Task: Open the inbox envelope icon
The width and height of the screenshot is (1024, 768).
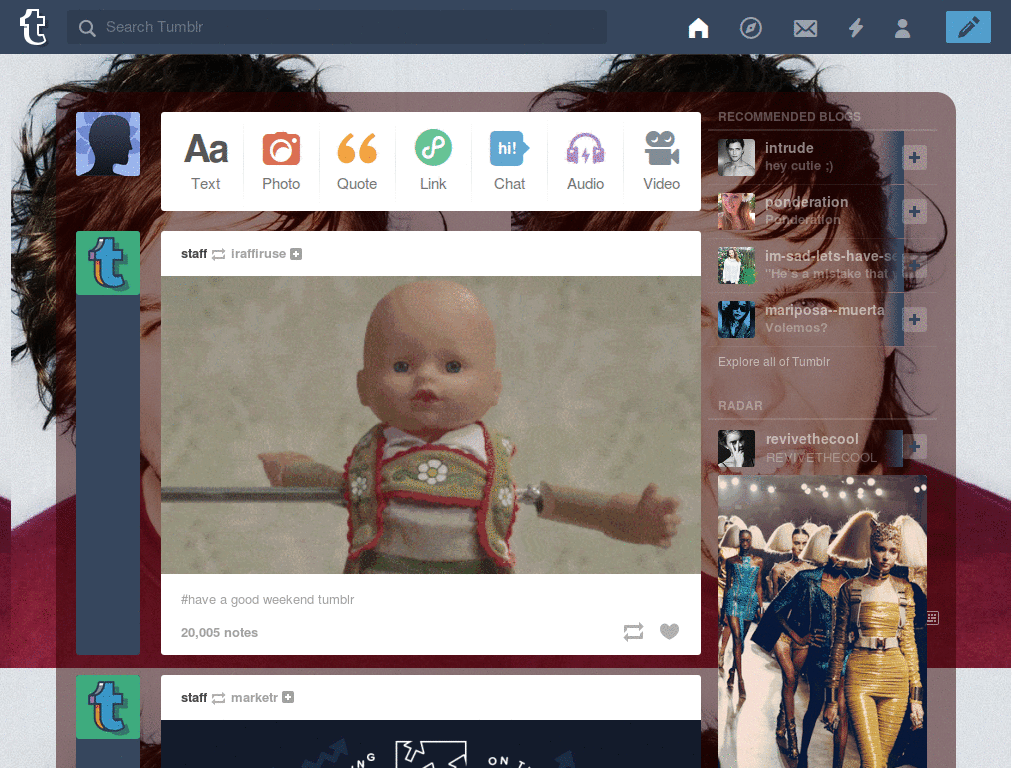Action: click(805, 28)
